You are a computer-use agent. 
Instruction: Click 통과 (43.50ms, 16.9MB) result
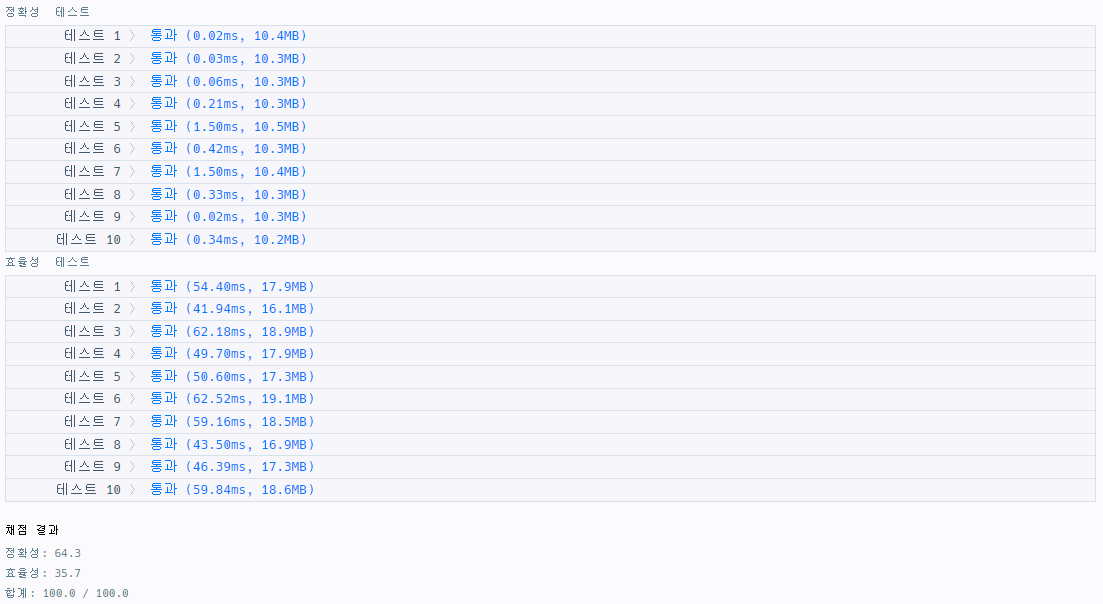click(x=232, y=444)
